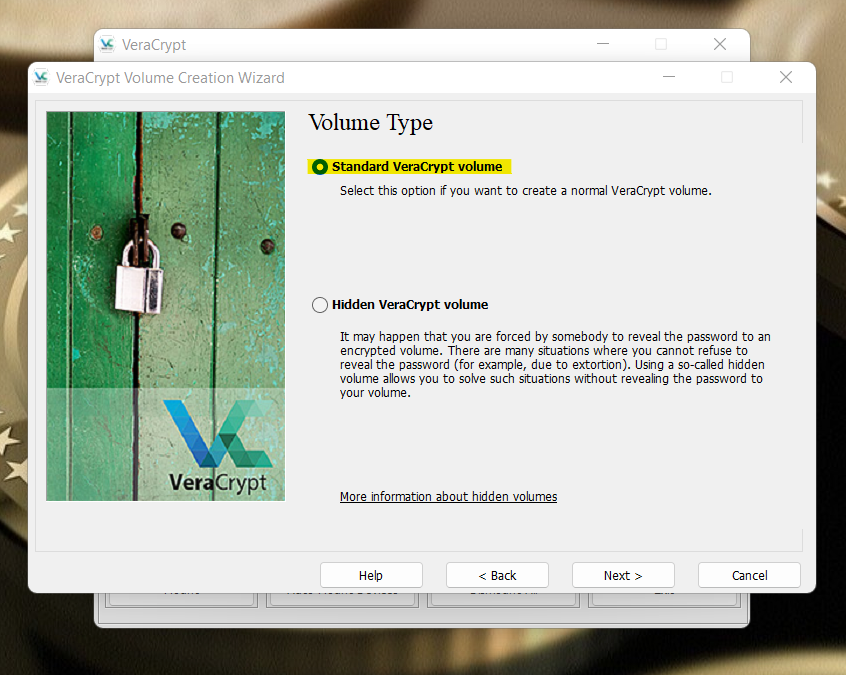Click the hidden volume paragraph beginning 'It may happen that you are forced'
The width and height of the screenshot is (846, 675).
tap(555, 365)
